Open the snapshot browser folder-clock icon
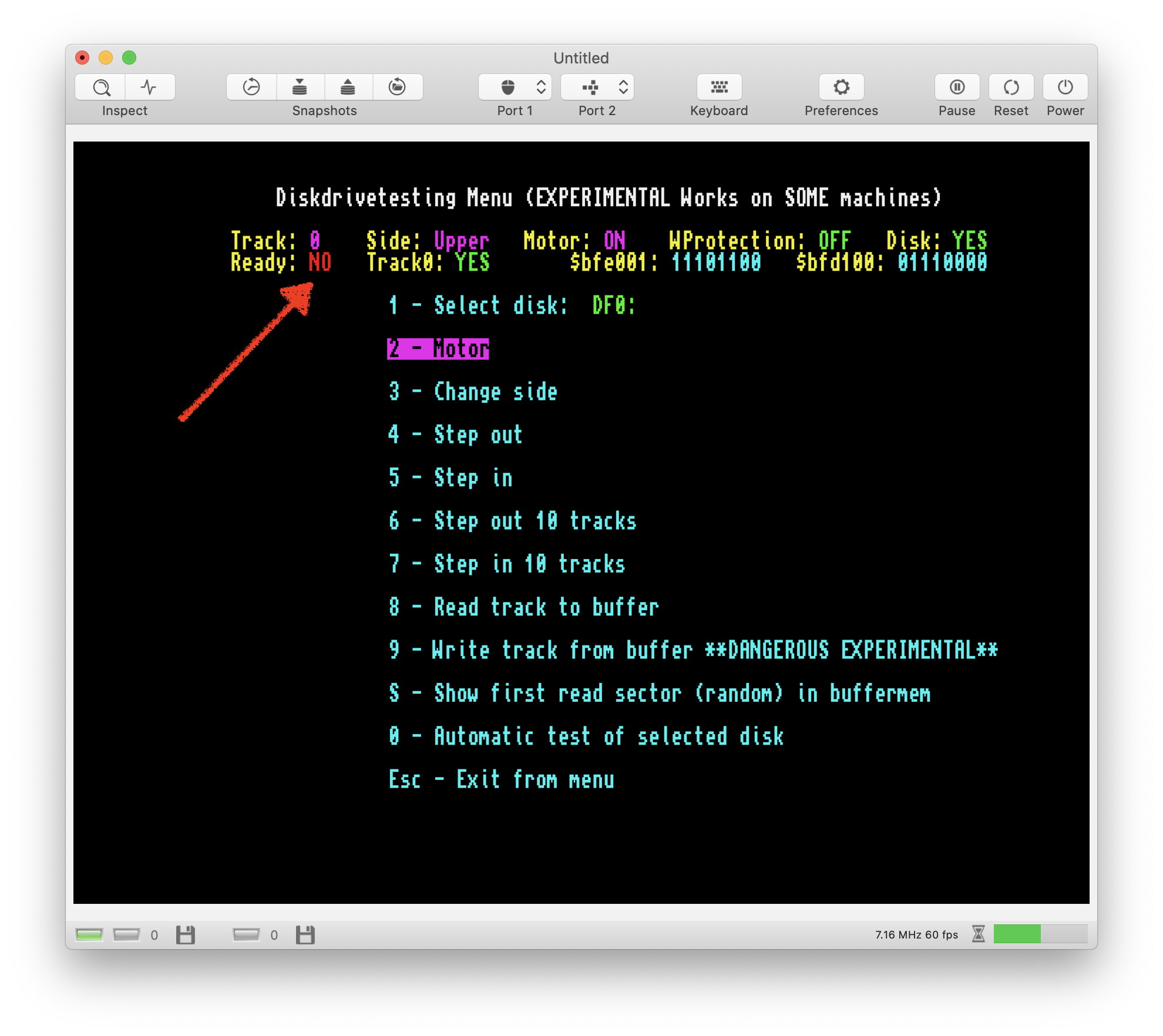The image size is (1163, 1036). [x=397, y=88]
